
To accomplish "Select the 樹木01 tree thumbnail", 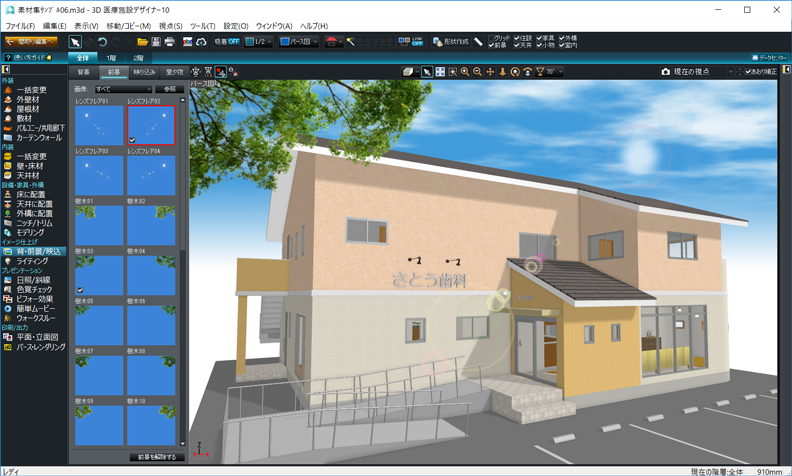I will pos(99,225).
